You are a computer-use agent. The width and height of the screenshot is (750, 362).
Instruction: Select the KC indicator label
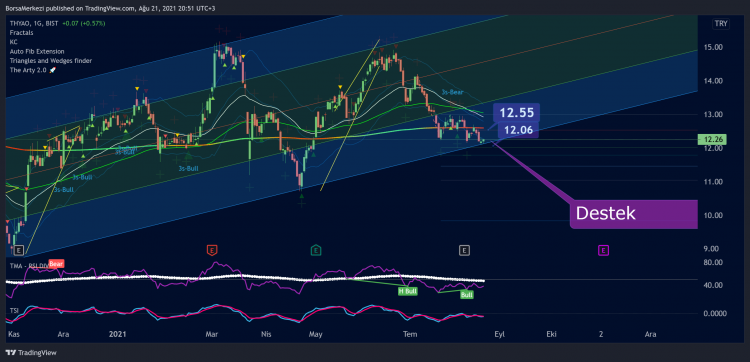13,42
